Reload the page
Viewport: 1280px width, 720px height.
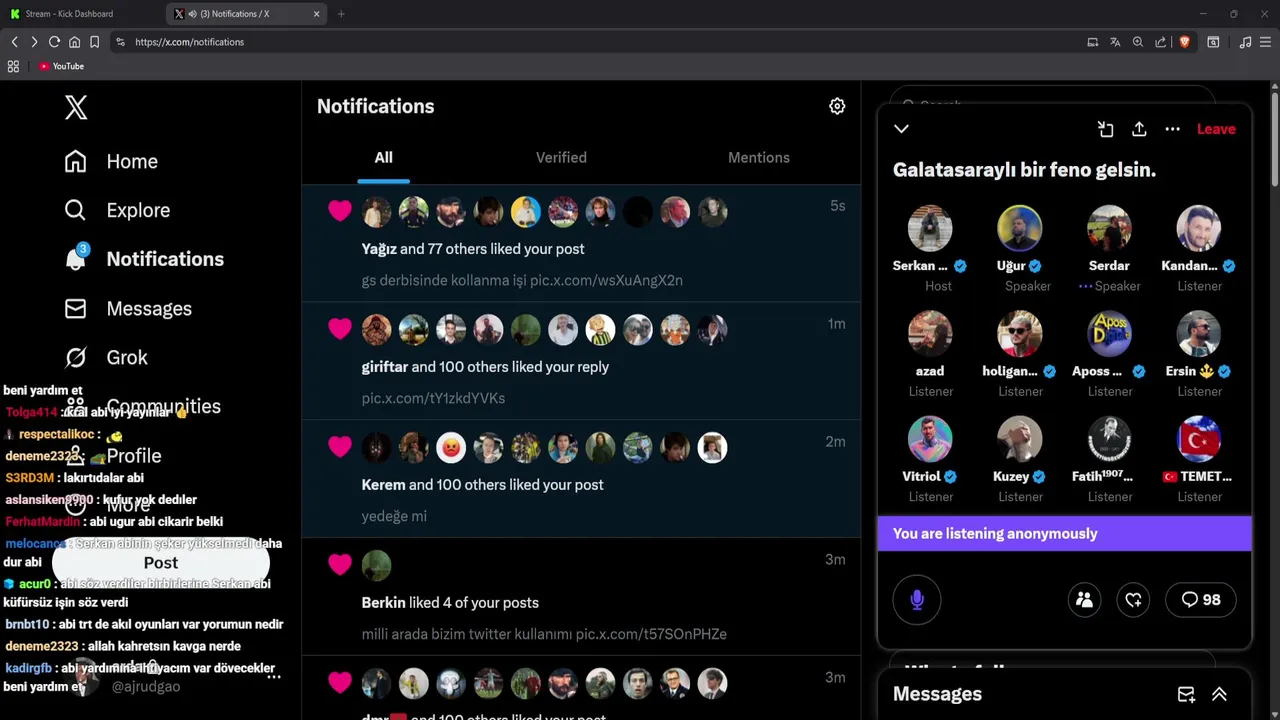54,42
